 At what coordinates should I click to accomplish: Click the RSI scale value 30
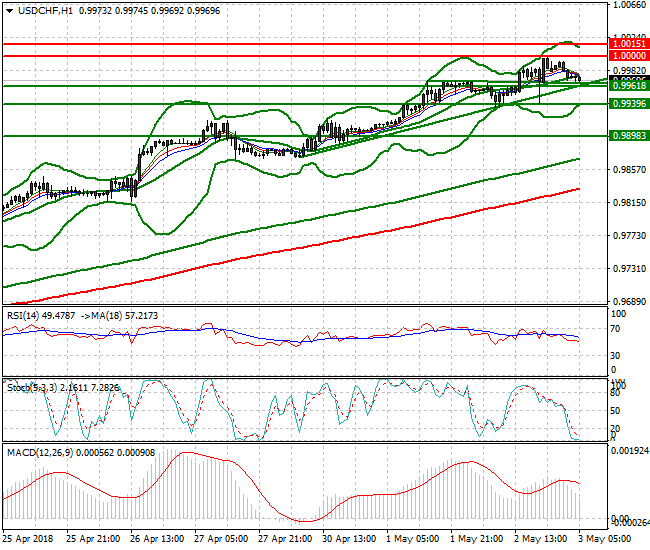[616, 356]
